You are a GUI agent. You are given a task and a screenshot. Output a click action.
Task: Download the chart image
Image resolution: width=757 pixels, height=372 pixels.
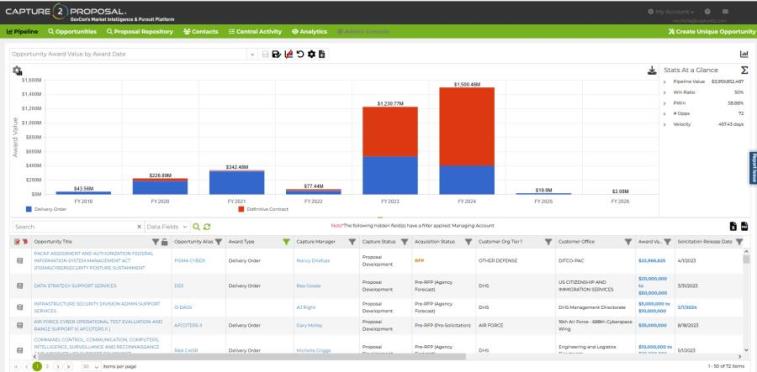click(x=652, y=71)
